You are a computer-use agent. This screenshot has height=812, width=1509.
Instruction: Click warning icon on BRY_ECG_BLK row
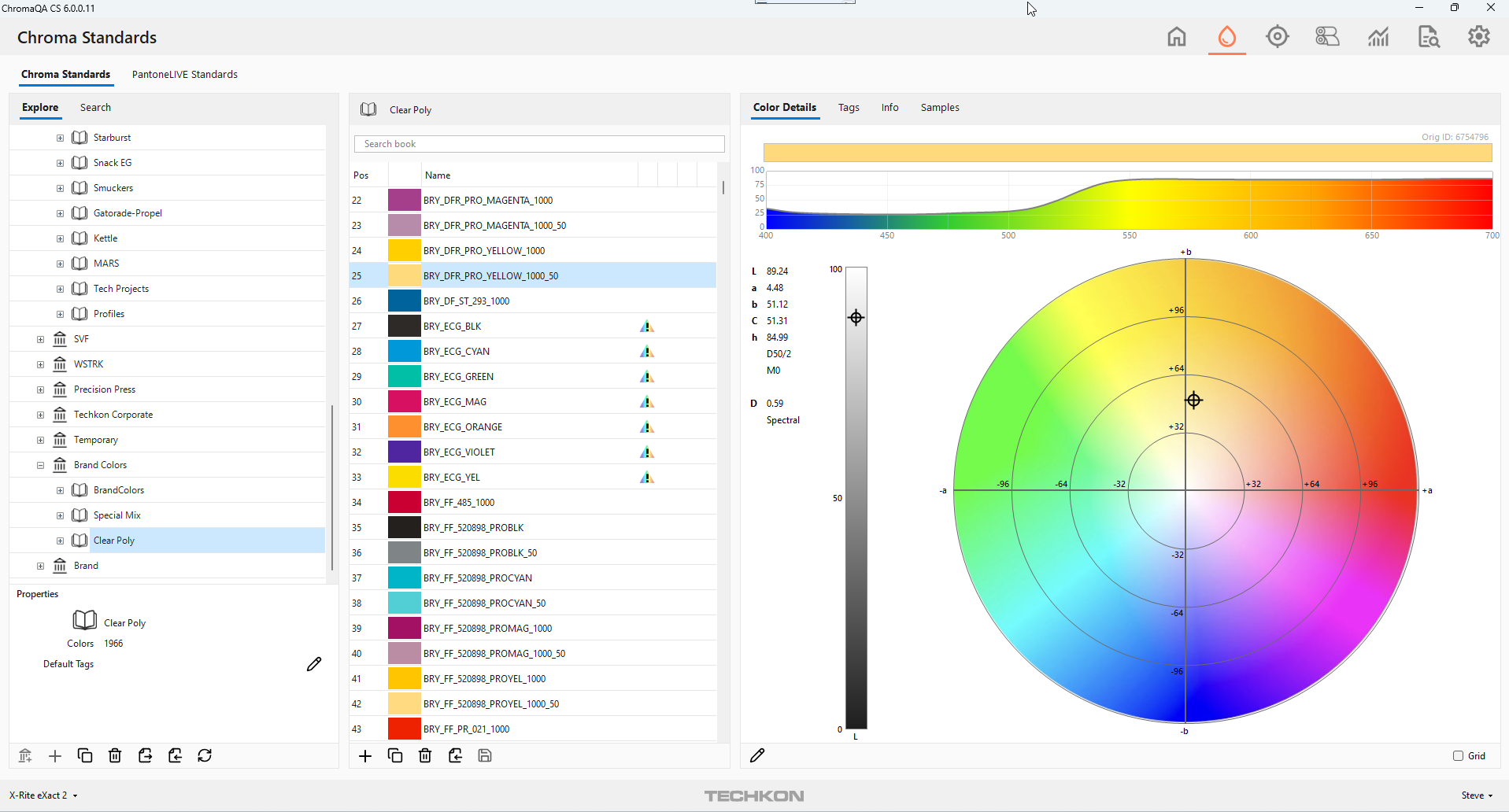pyautogui.click(x=647, y=327)
